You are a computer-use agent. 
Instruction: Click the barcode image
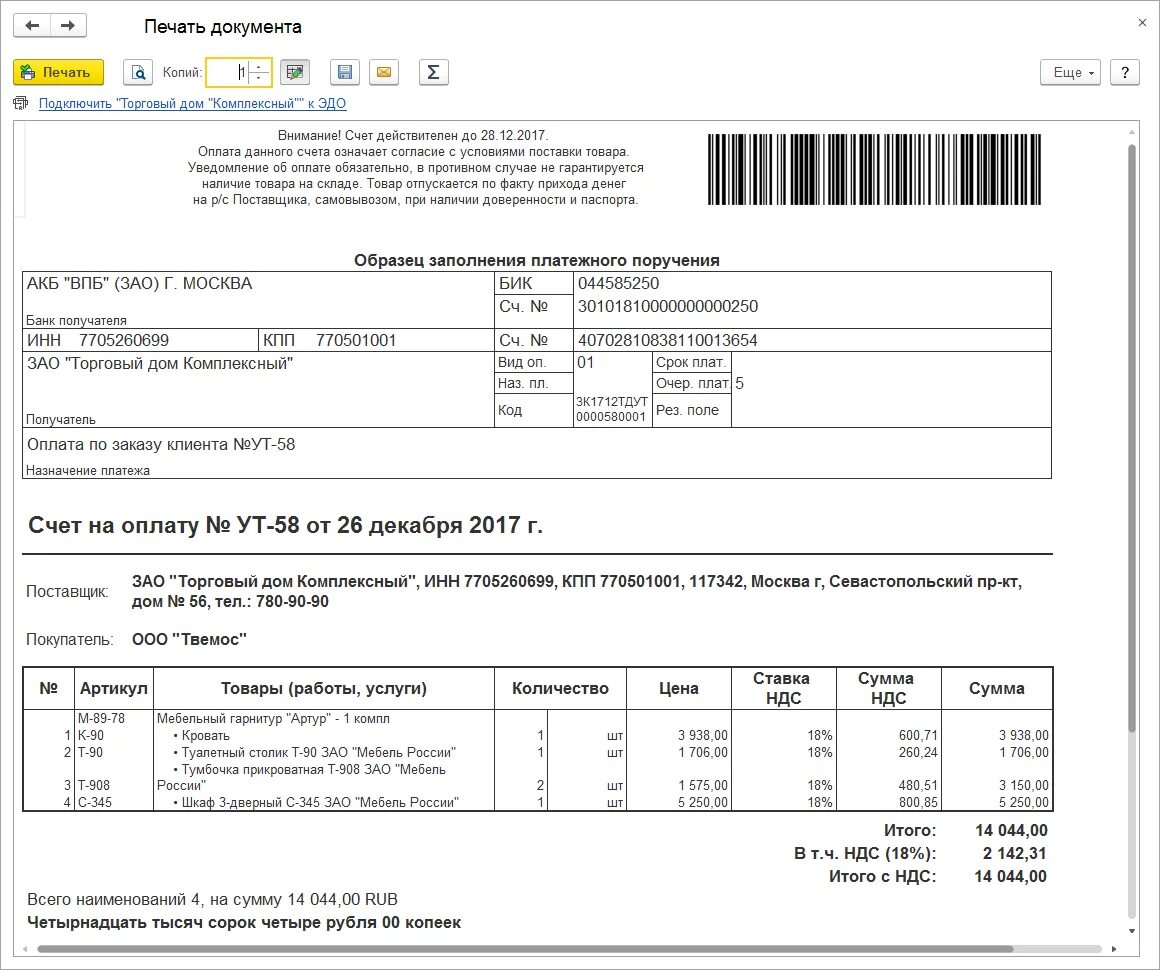click(x=874, y=169)
